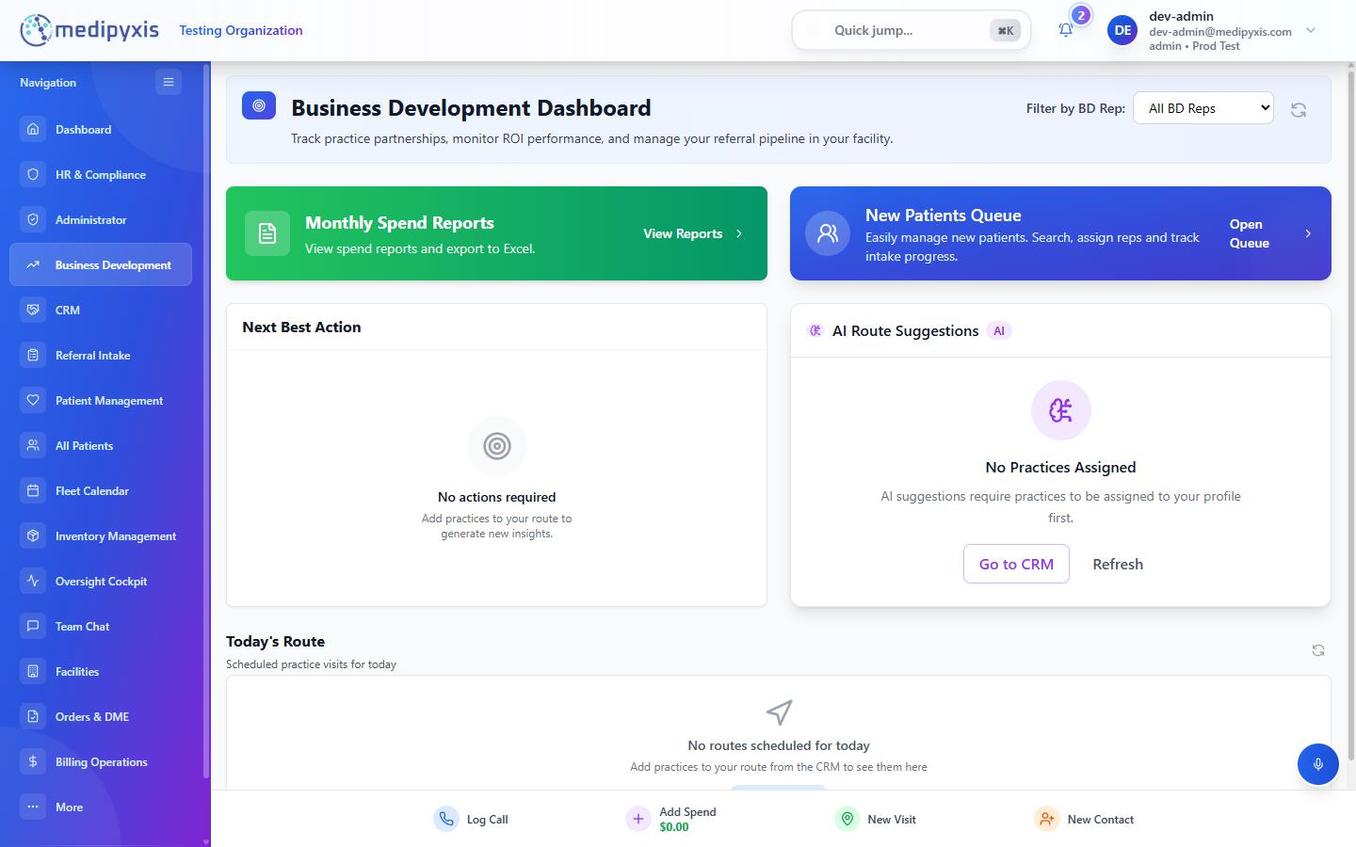Screen dimensions: 1356x847
Task: Click the CRM handshake icon
Action: (x=33, y=310)
